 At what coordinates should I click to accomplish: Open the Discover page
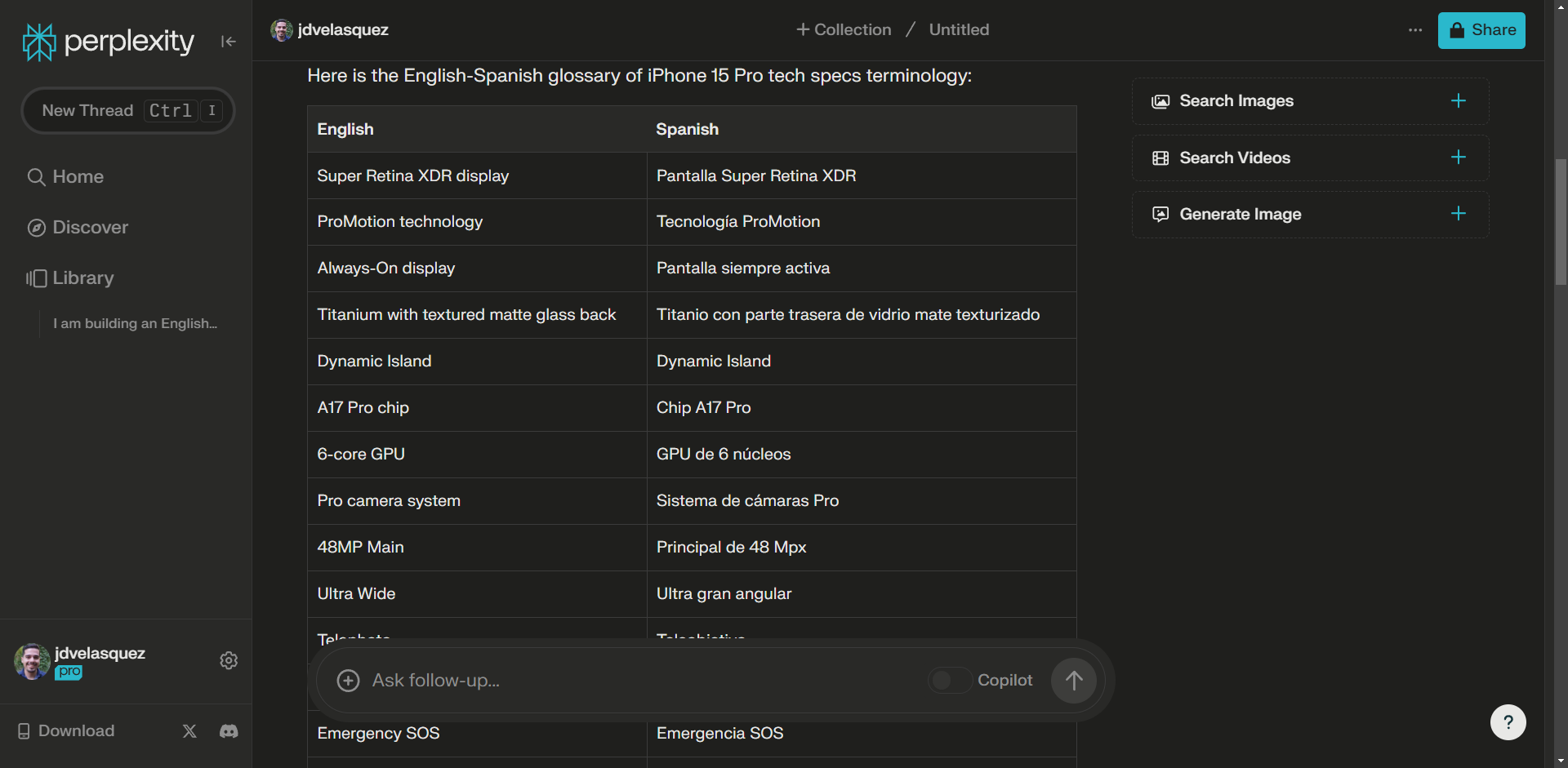78,227
